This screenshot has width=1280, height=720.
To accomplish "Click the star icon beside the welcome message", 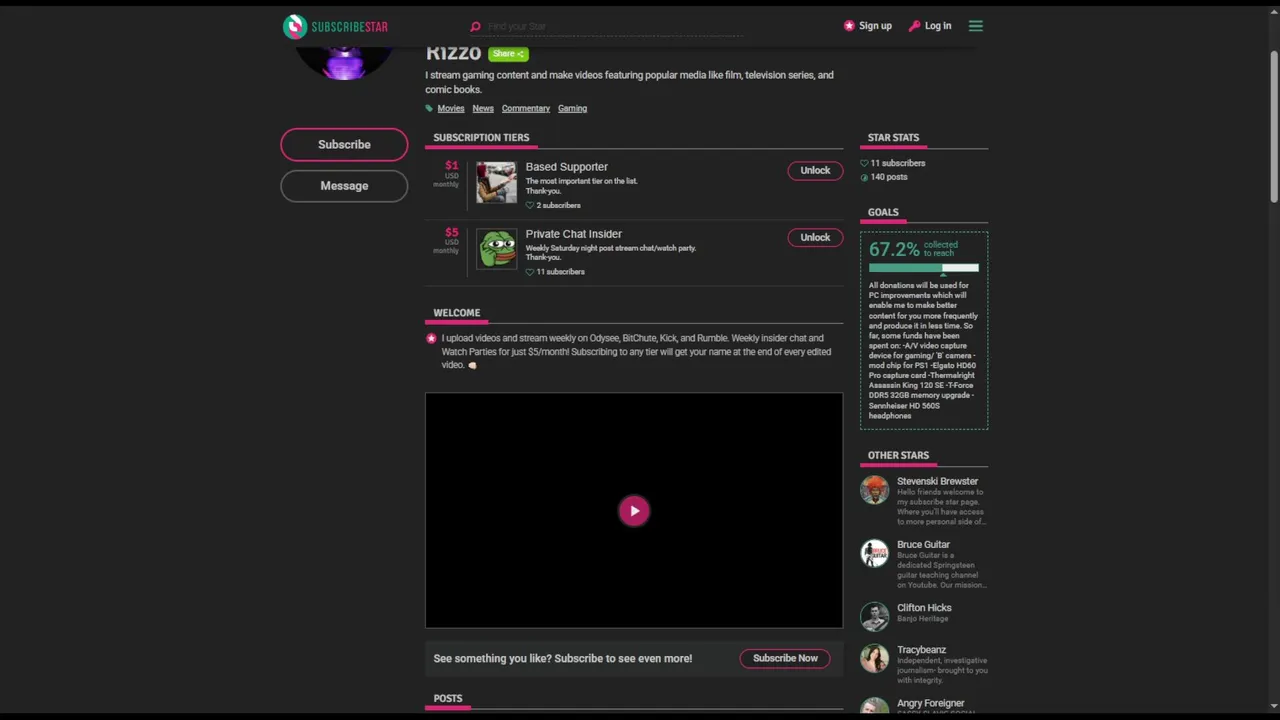I will pyautogui.click(x=431, y=338).
